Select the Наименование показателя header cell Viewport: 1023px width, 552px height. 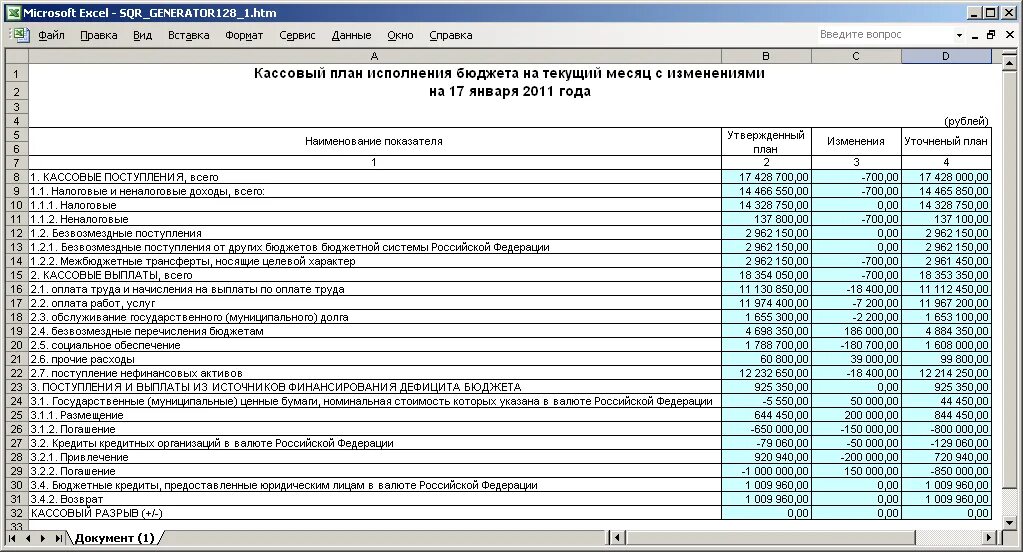[374, 142]
